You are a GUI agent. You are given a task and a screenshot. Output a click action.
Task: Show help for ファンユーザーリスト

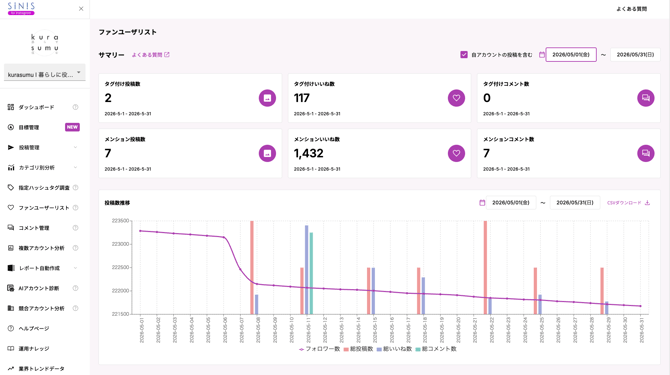(75, 208)
